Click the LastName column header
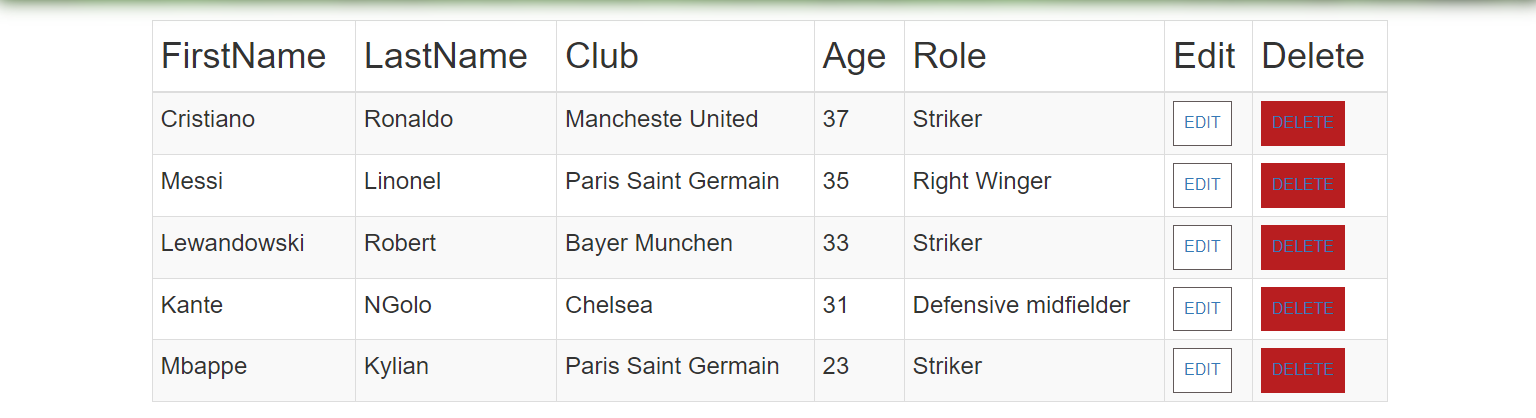The height and width of the screenshot is (418, 1536). (x=445, y=56)
